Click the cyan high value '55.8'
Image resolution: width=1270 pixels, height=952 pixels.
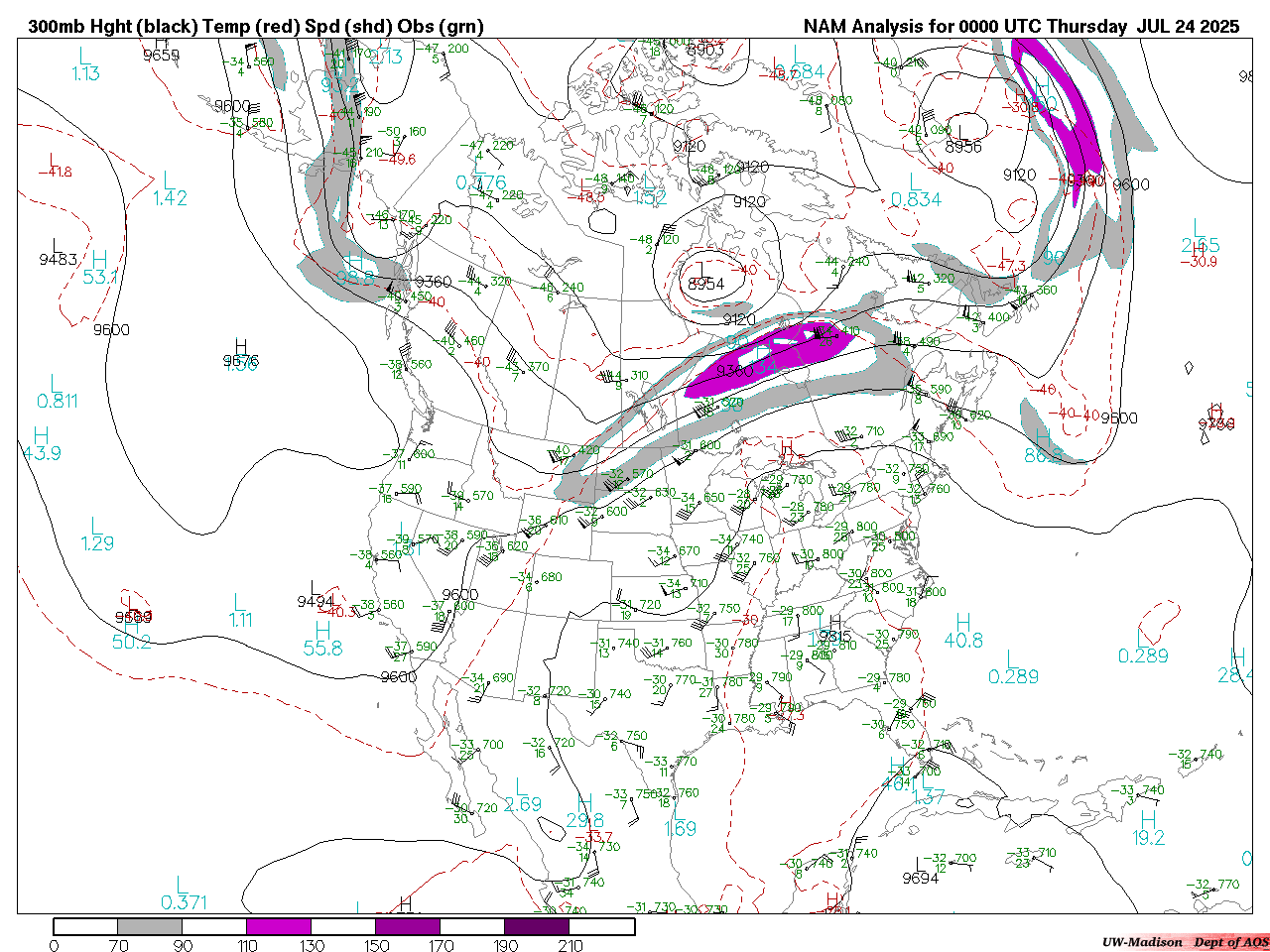pos(322,649)
